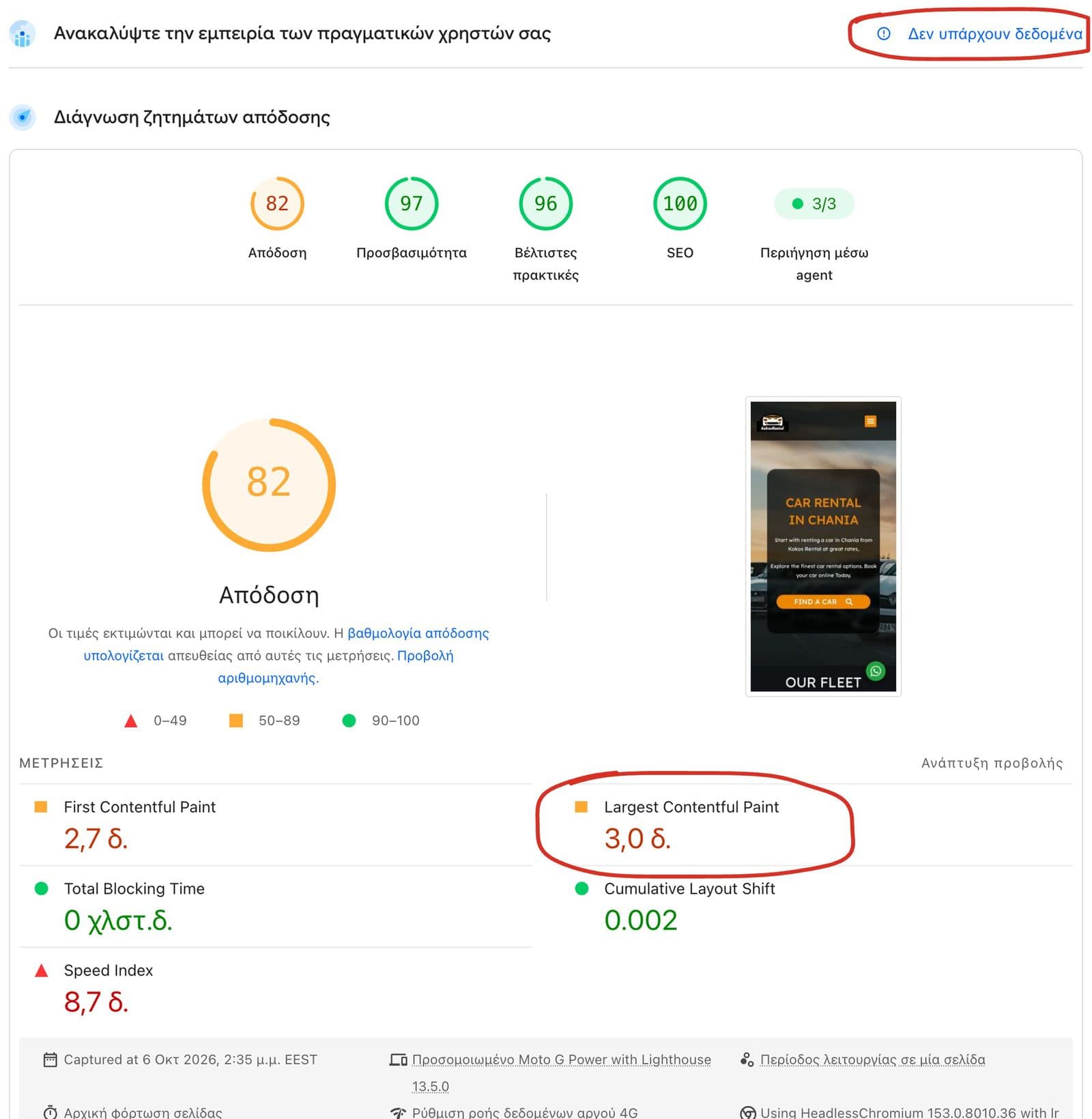Select the small 82 Απόδοση score gauge
Screen dimensions: 1092x1119
click(277, 203)
